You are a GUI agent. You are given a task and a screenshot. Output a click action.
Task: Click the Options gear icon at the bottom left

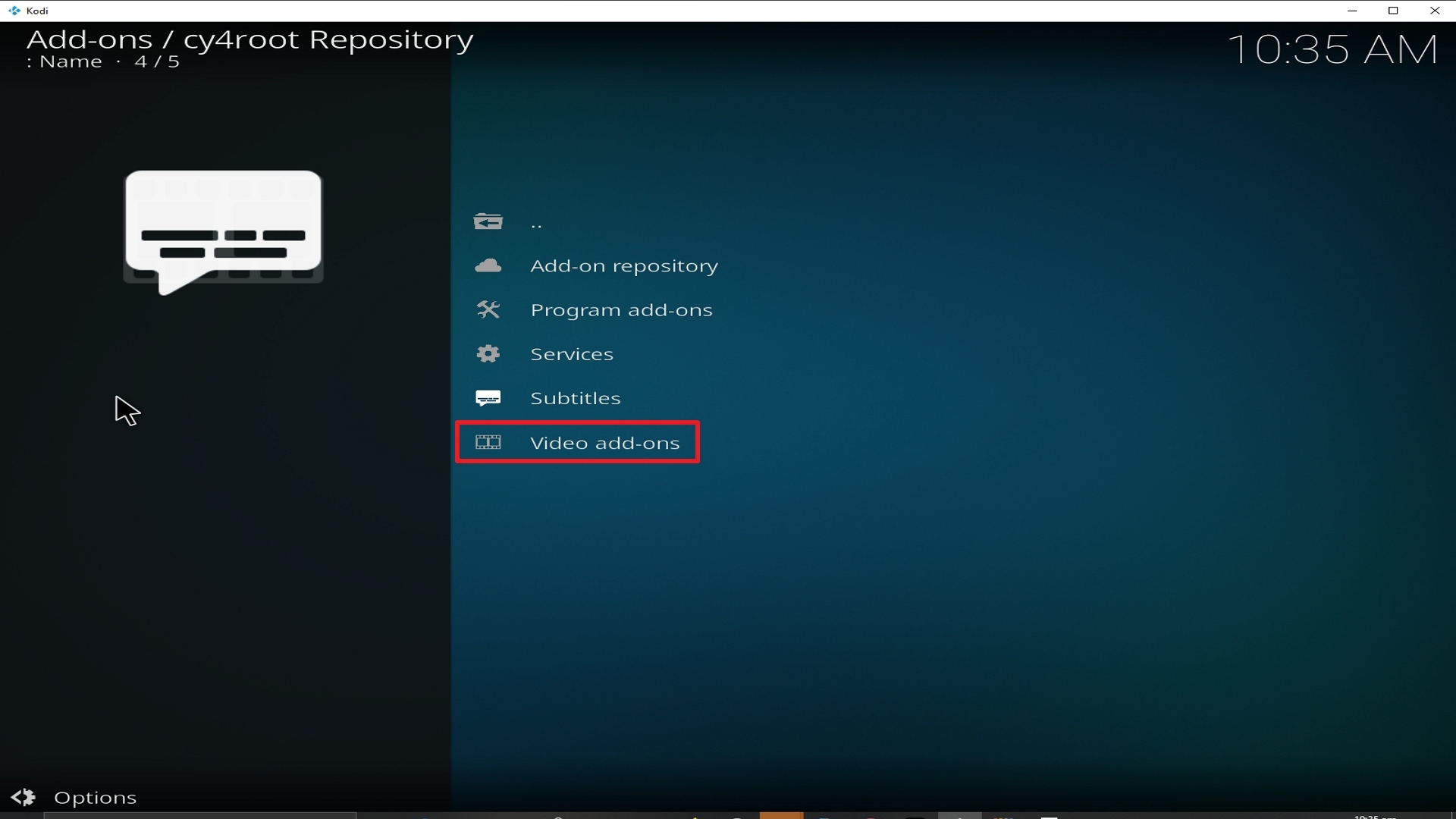coord(23,797)
